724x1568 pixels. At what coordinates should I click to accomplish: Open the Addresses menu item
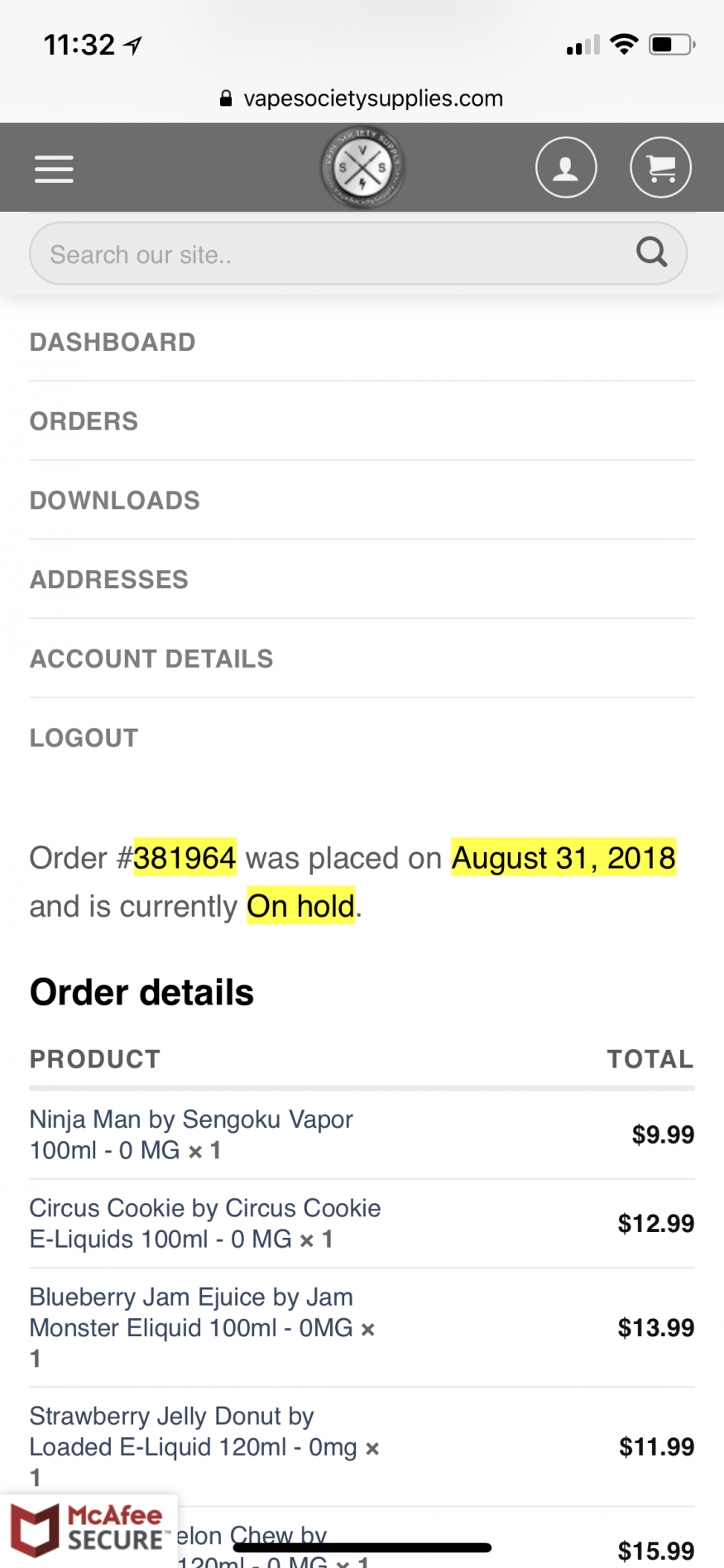[109, 580]
